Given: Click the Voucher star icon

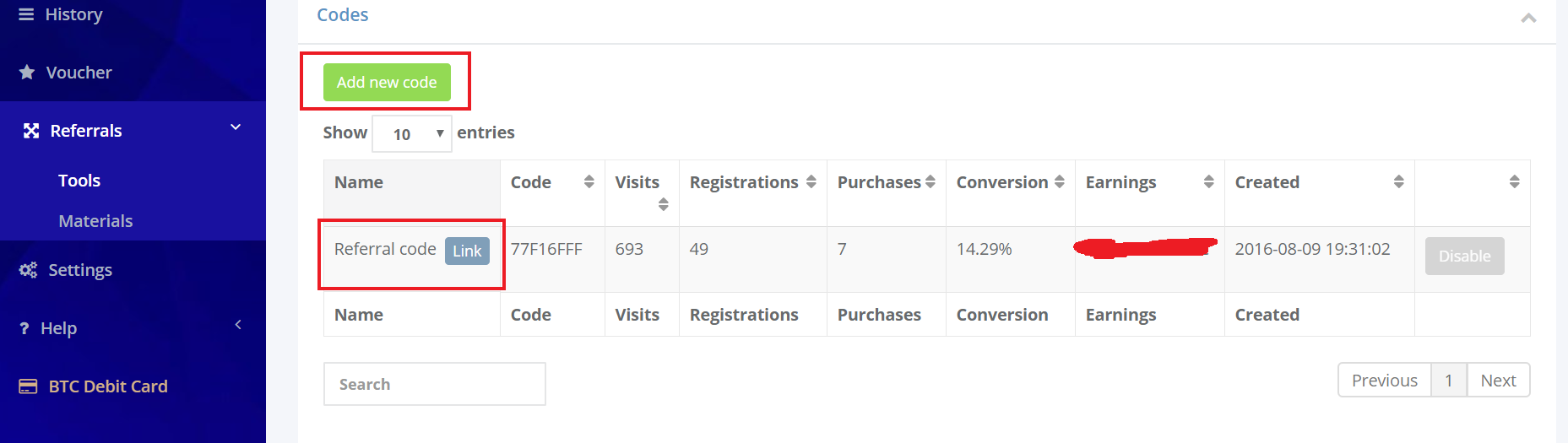Looking at the screenshot, I should (x=27, y=72).
